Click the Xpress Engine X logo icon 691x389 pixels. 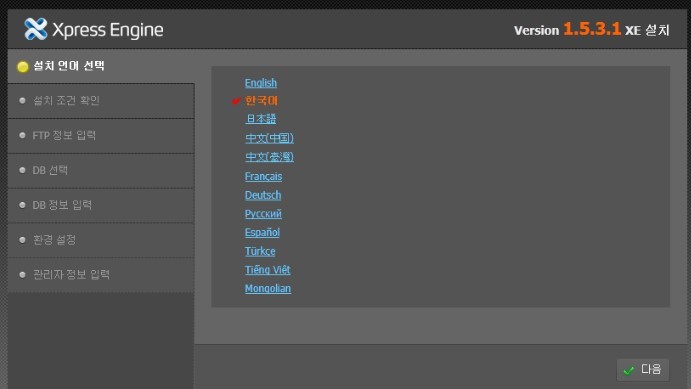pos(36,29)
